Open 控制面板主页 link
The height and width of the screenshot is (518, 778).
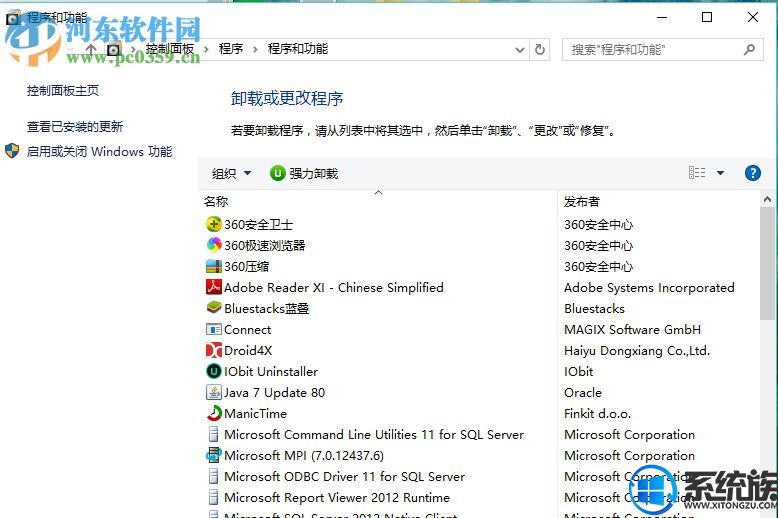(x=63, y=91)
